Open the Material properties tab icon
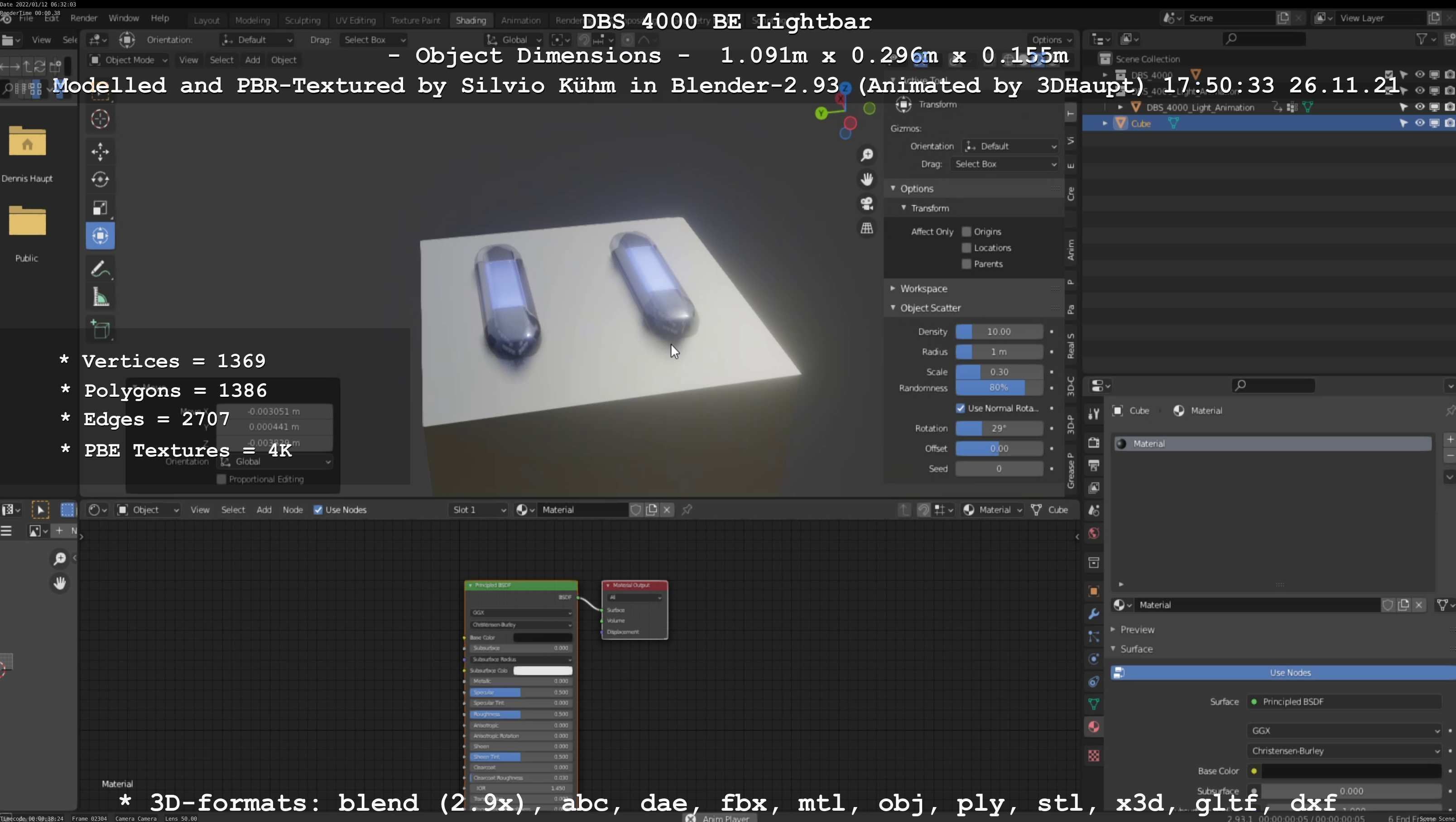Viewport: 1456px width, 822px height. pyautogui.click(x=1094, y=726)
